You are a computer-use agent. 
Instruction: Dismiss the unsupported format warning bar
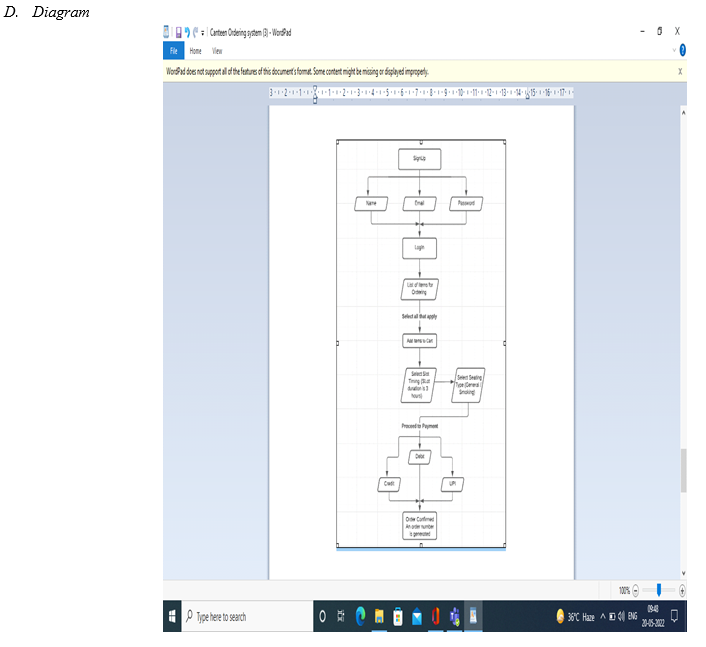click(680, 72)
